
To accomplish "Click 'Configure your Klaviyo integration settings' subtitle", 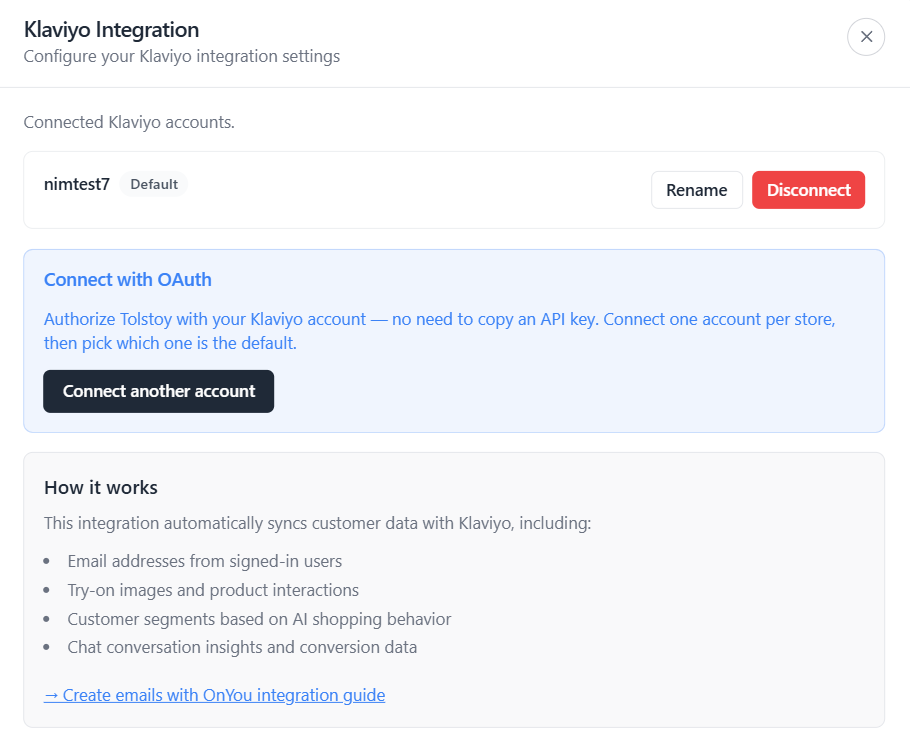I will click(182, 56).
